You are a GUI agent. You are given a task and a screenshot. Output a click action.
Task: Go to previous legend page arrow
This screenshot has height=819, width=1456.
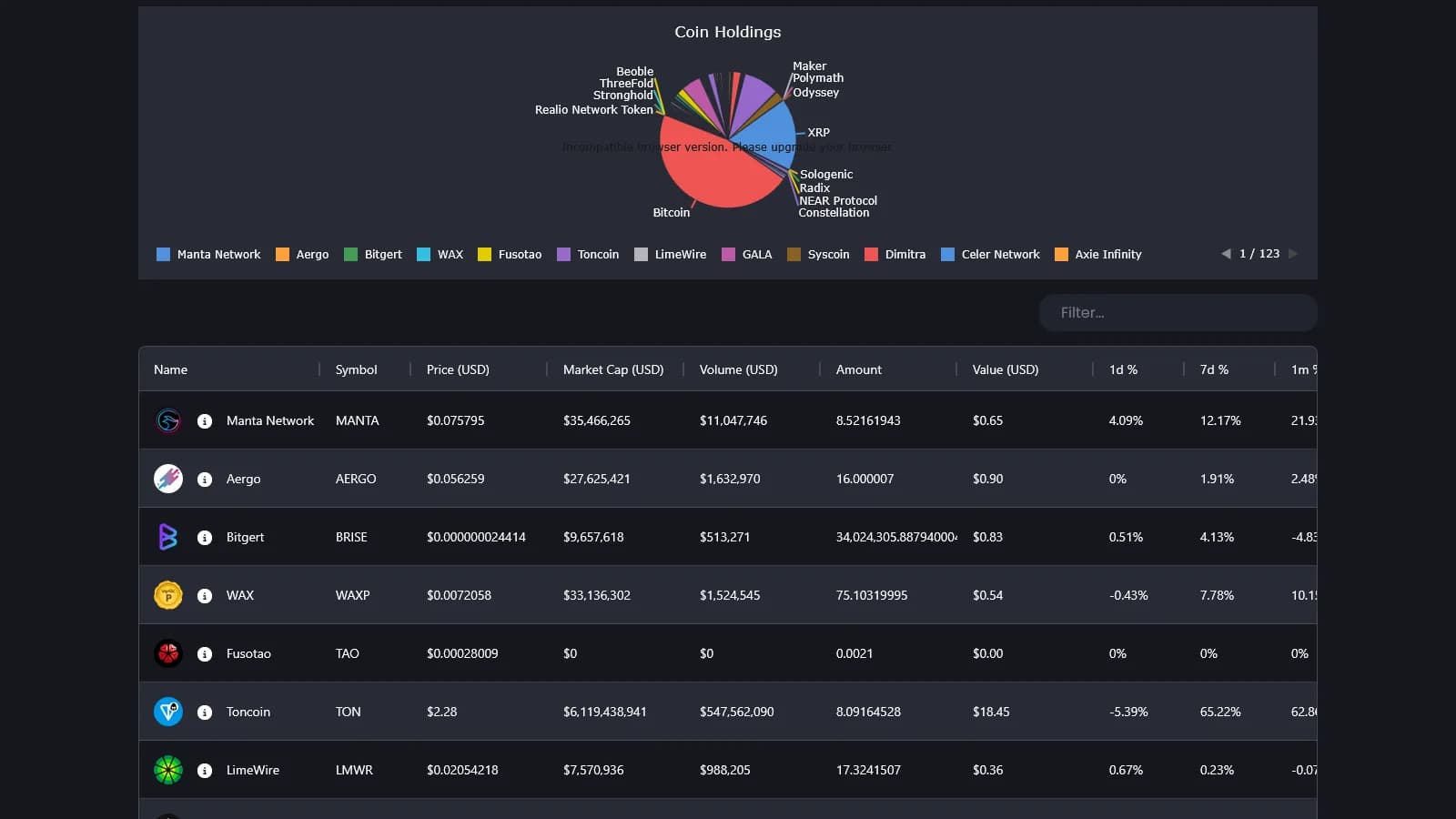click(1226, 254)
